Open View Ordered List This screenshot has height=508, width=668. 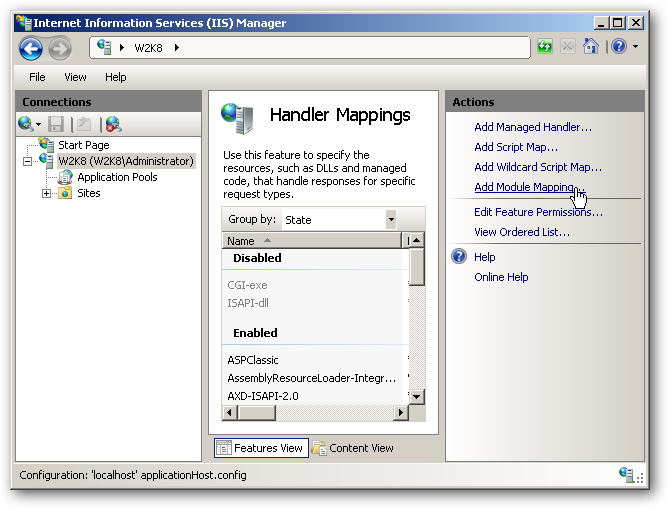(522, 232)
